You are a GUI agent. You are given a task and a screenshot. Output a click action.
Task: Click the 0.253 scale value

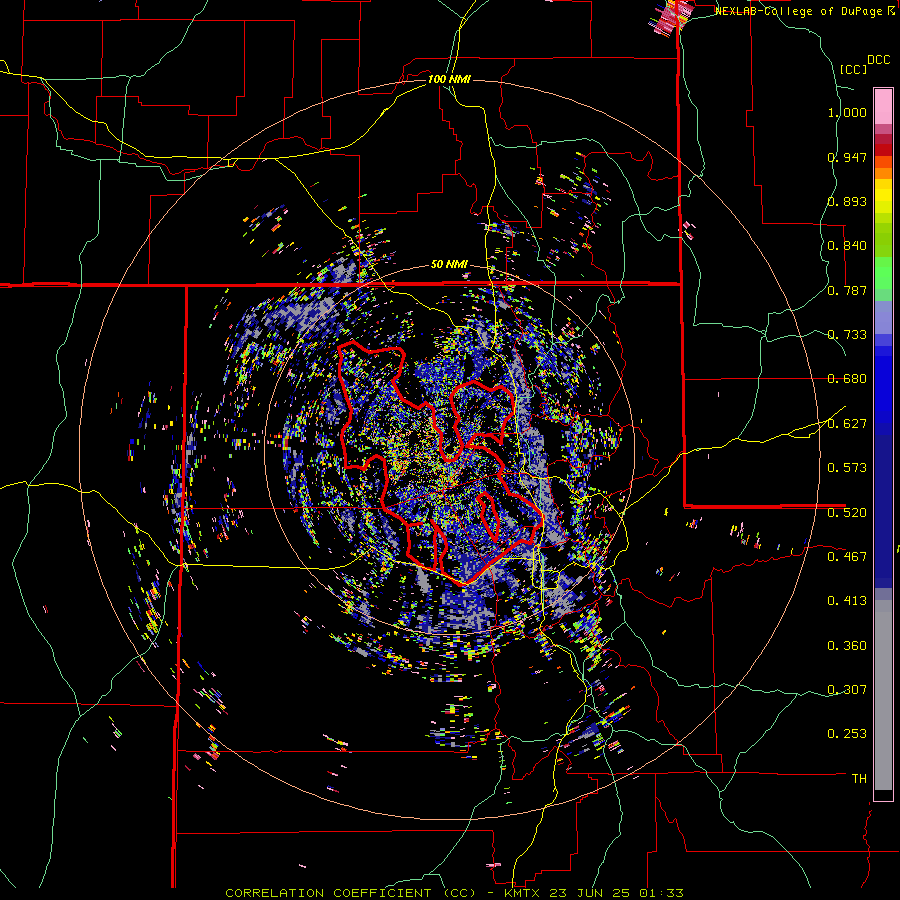tap(847, 734)
